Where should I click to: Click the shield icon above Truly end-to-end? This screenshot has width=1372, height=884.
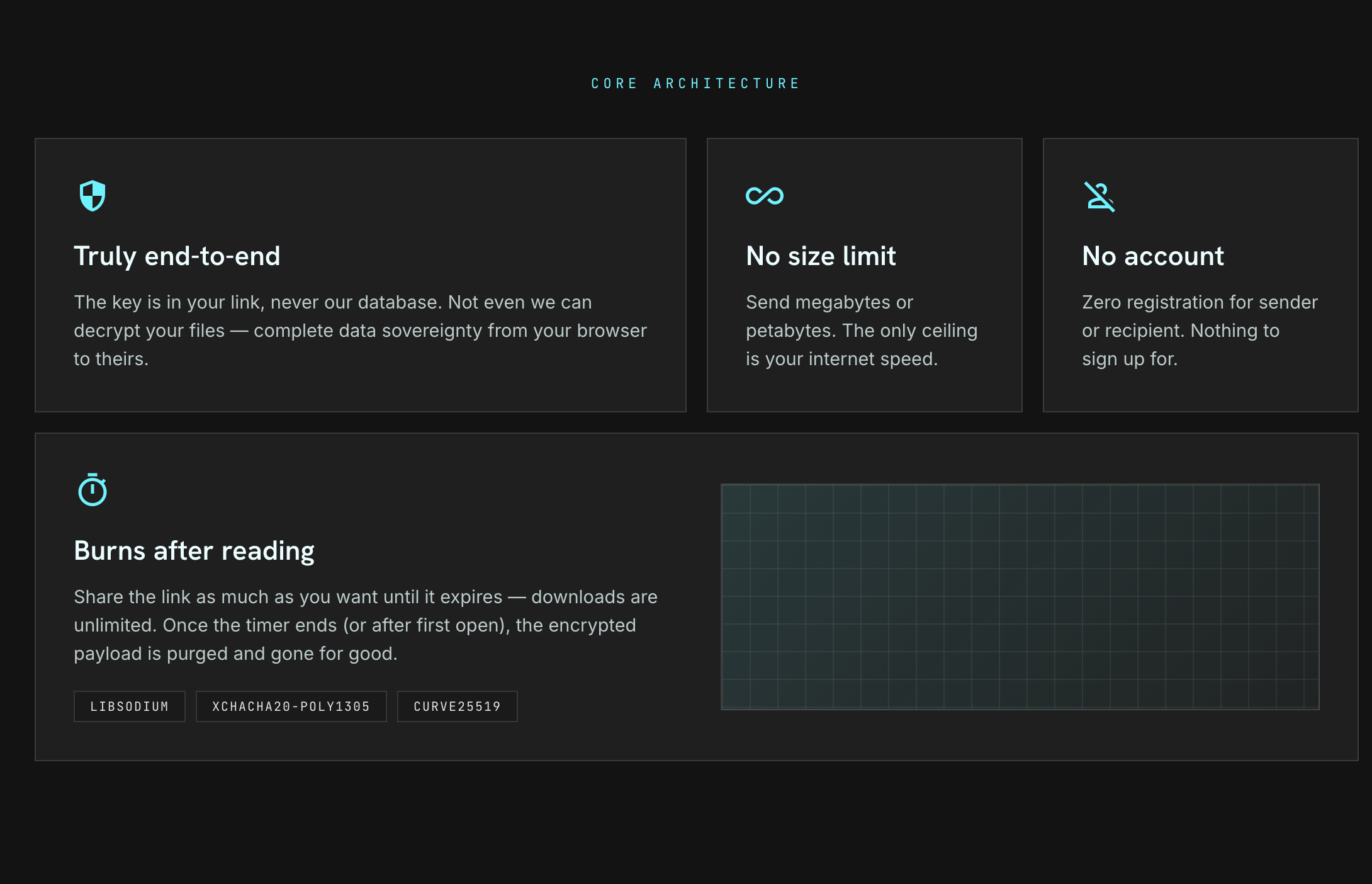point(93,196)
